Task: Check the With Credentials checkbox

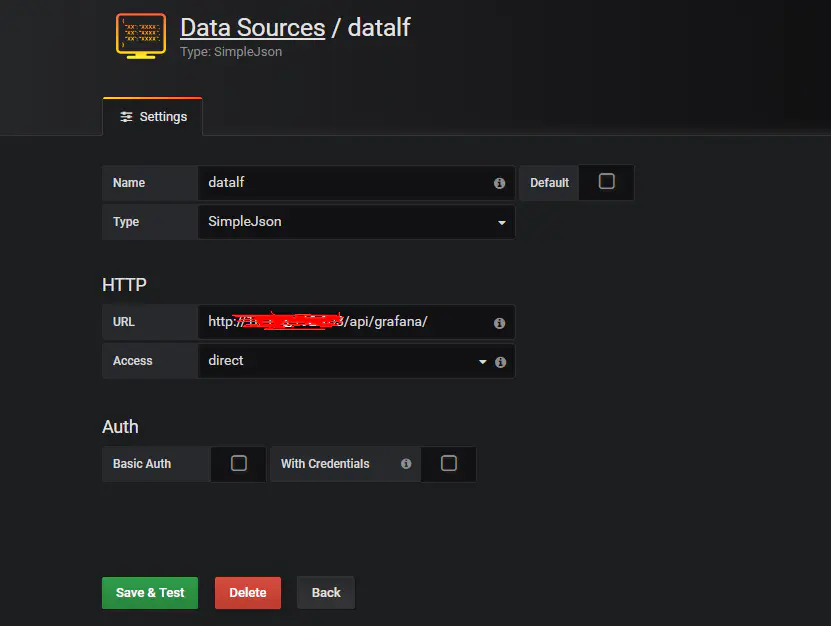Action: coord(448,463)
